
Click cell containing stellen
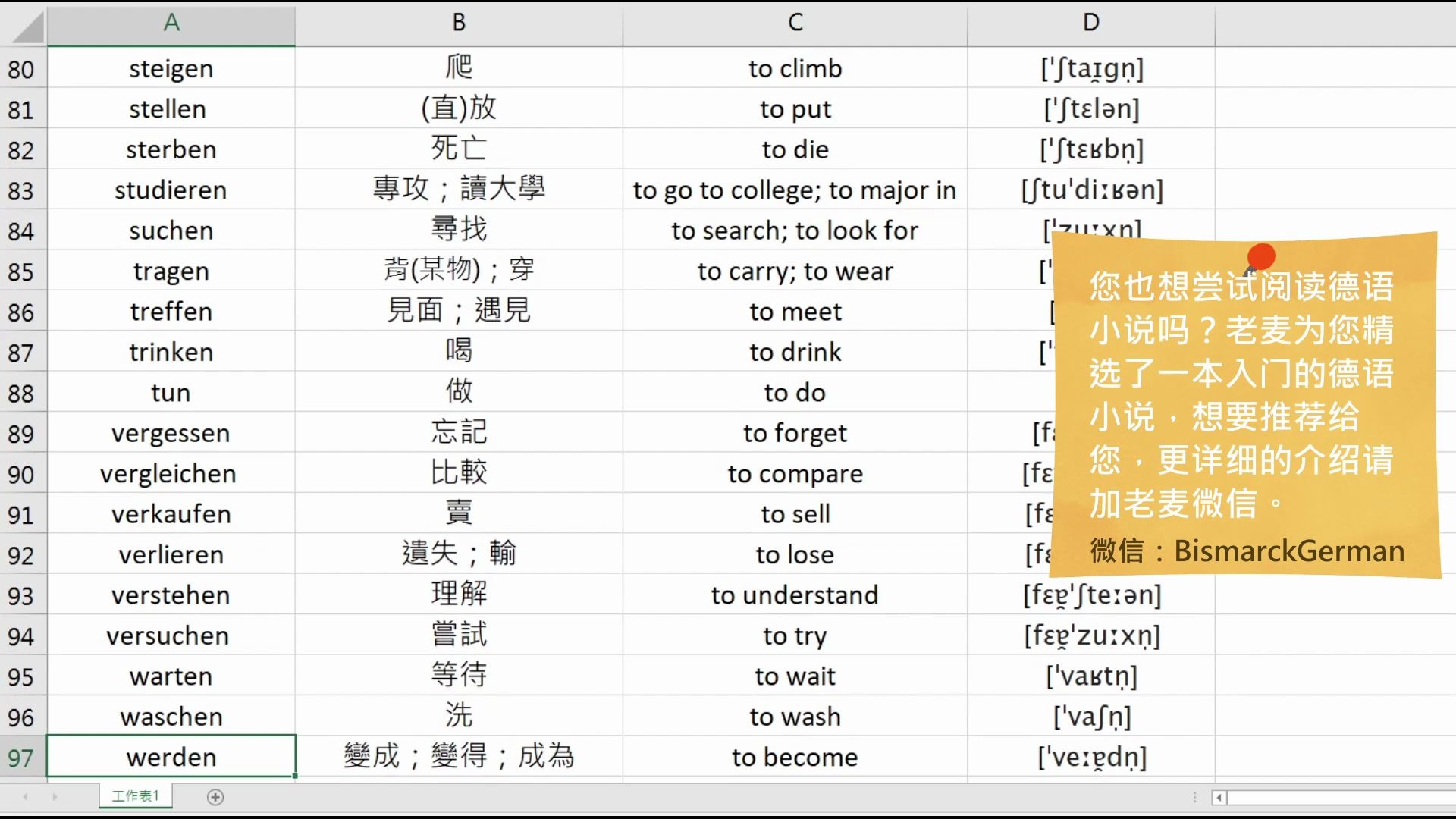click(x=171, y=108)
